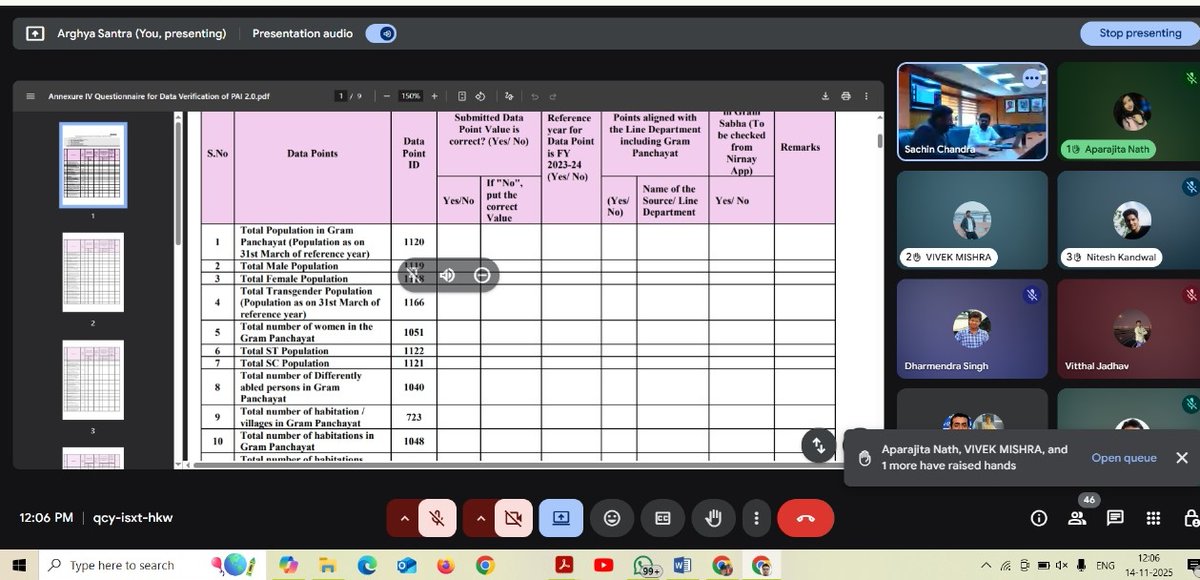Turn on your camera
The height and width of the screenshot is (580, 1200).
(x=514, y=518)
